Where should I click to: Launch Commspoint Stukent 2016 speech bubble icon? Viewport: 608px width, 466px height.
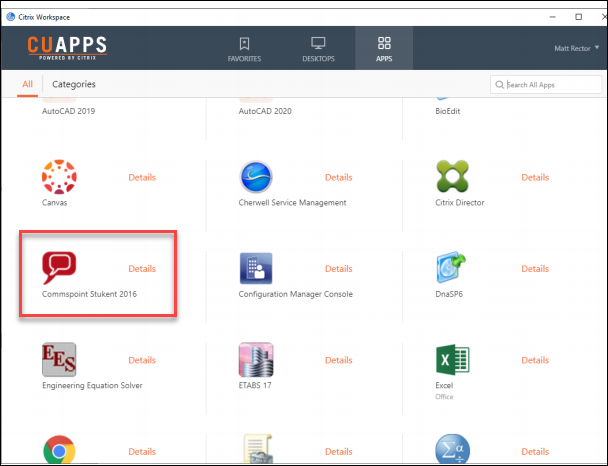(59, 268)
